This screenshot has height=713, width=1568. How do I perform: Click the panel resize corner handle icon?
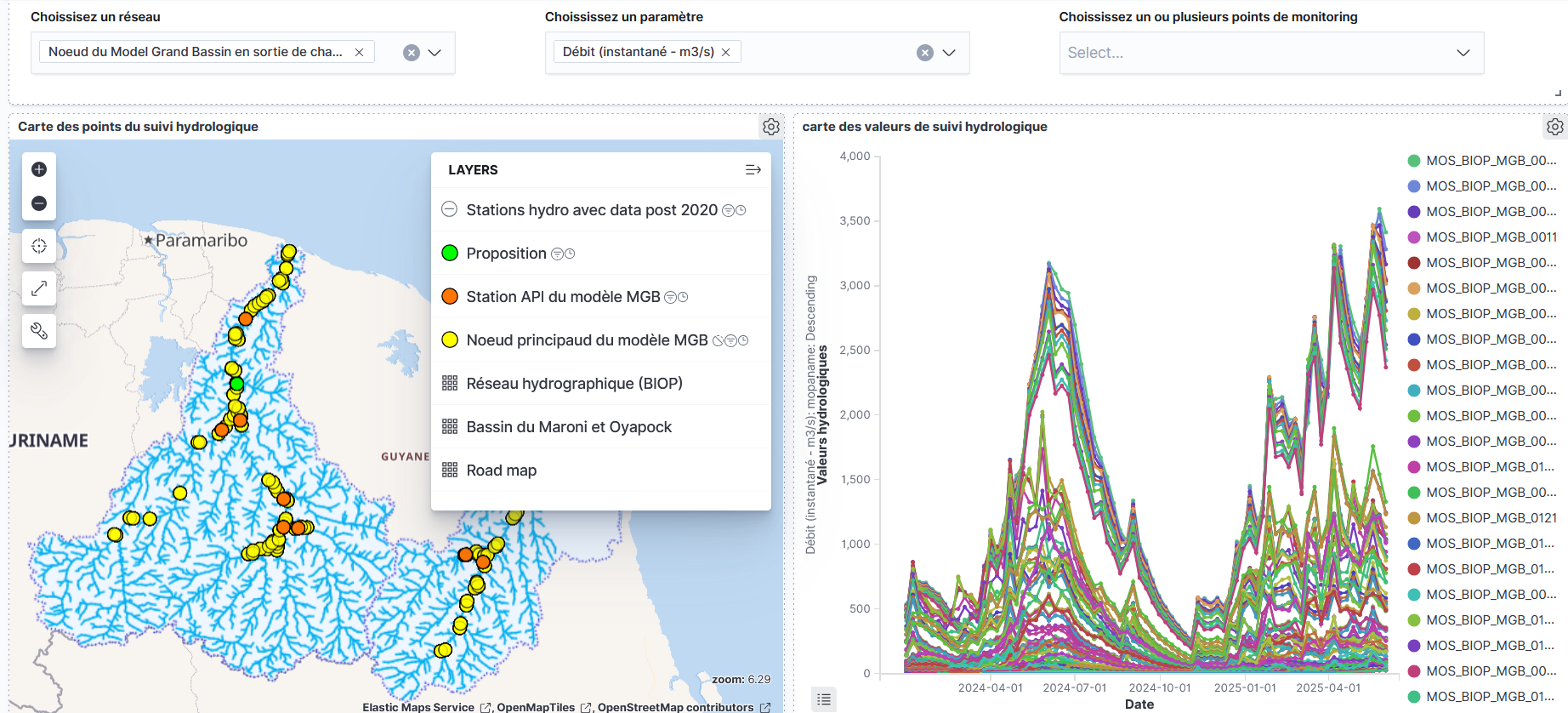[x=1558, y=93]
